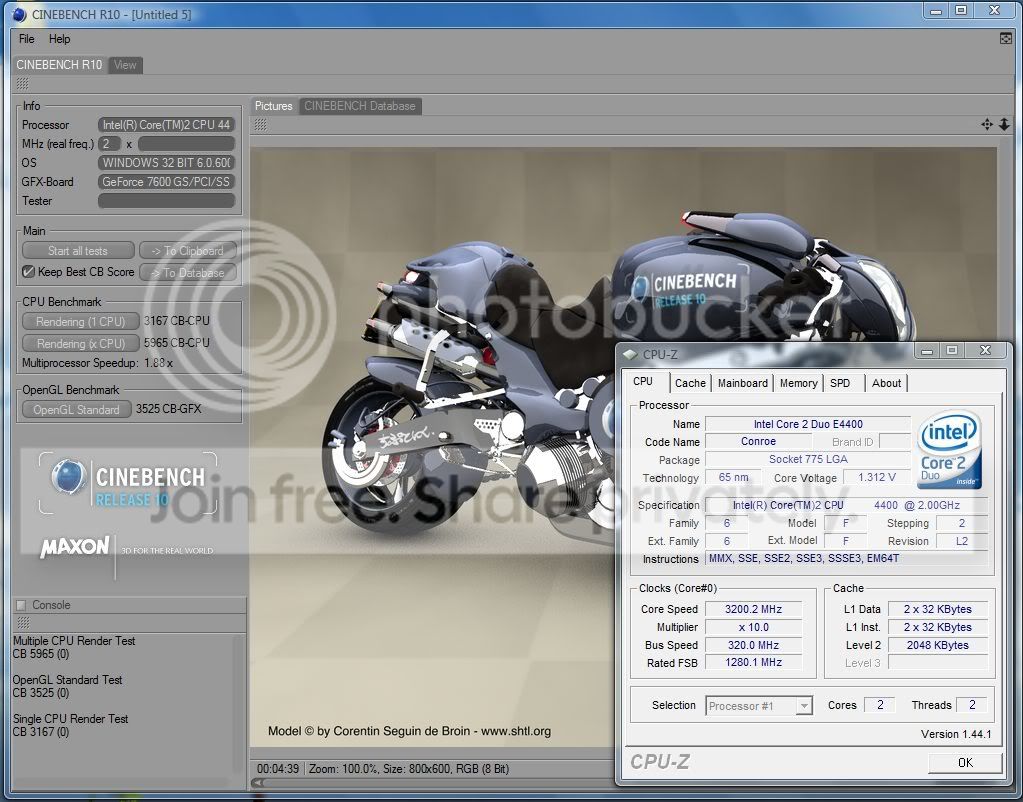Select the CPU tab in CPU-Z
The height and width of the screenshot is (802, 1023).
643,382
